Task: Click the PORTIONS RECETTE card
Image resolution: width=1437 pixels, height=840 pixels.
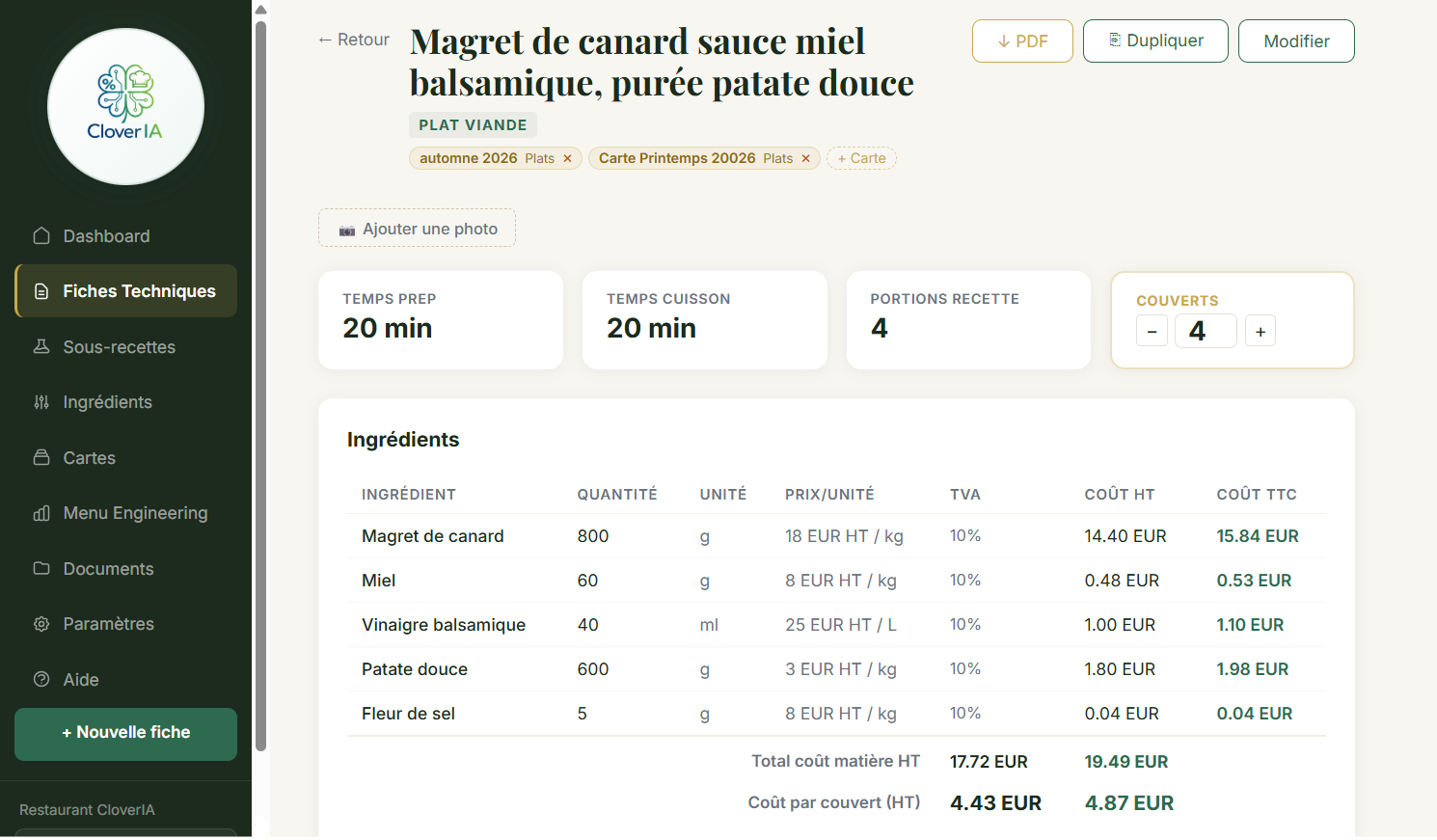Action: pyautogui.click(x=968, y=320)
